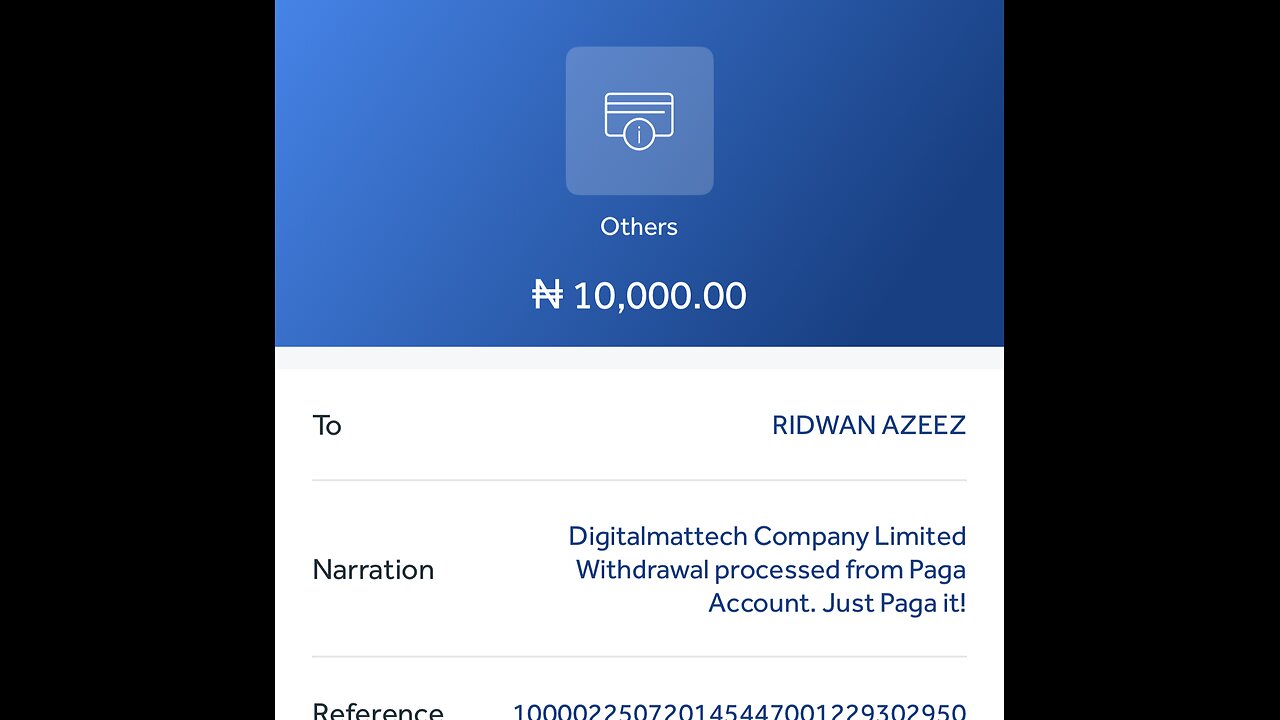Tap Digitalmattech Company Limited narration line
The image size is (1280, 720).
click(767, 536)
